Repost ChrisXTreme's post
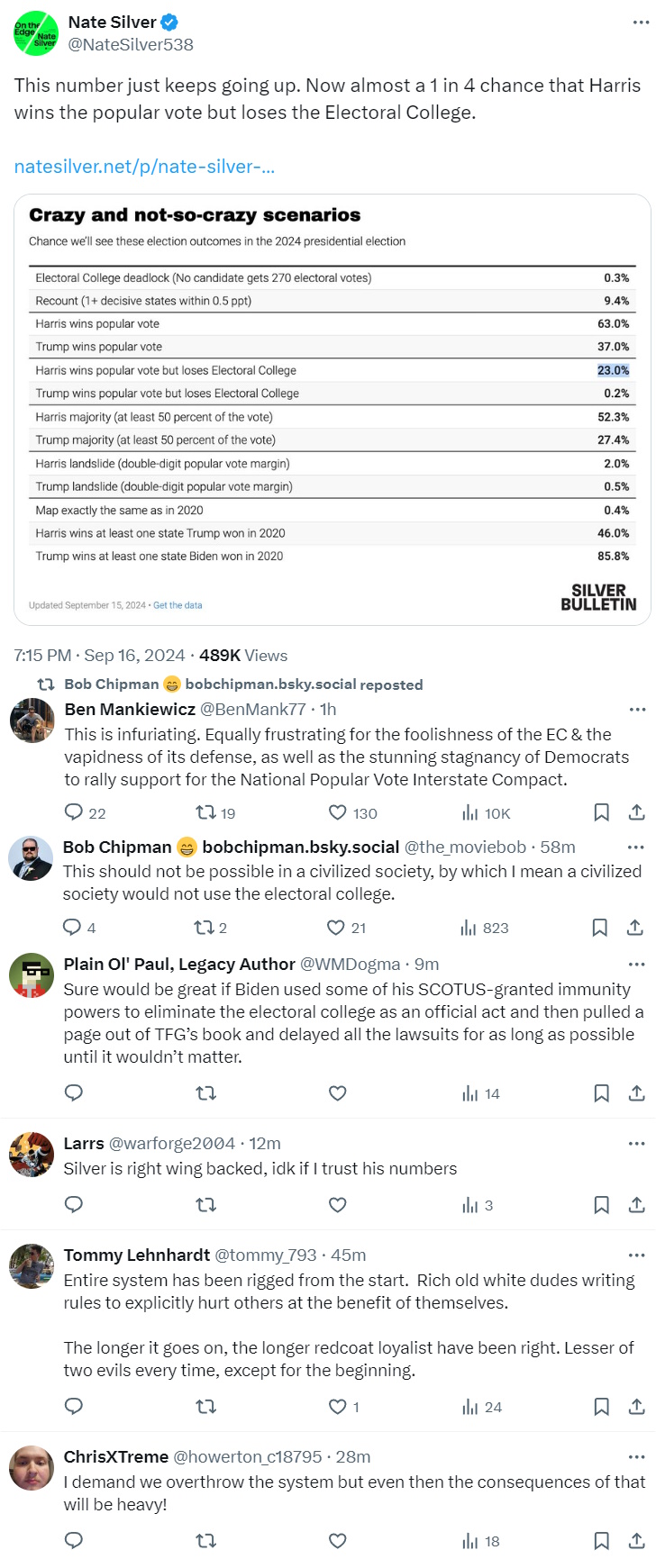 pos(205,1541)
